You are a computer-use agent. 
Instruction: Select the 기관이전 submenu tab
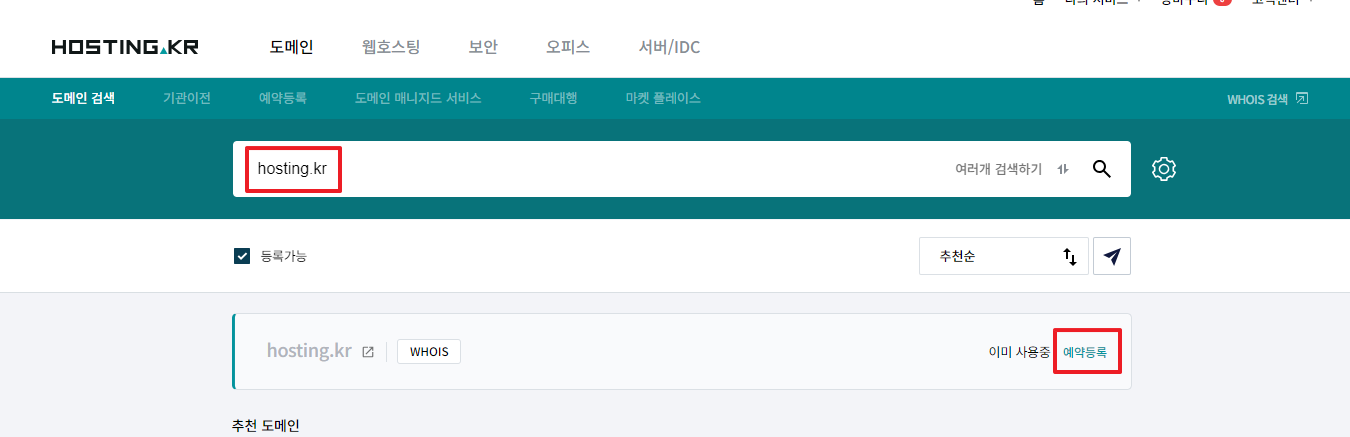[x=187, y=98]
